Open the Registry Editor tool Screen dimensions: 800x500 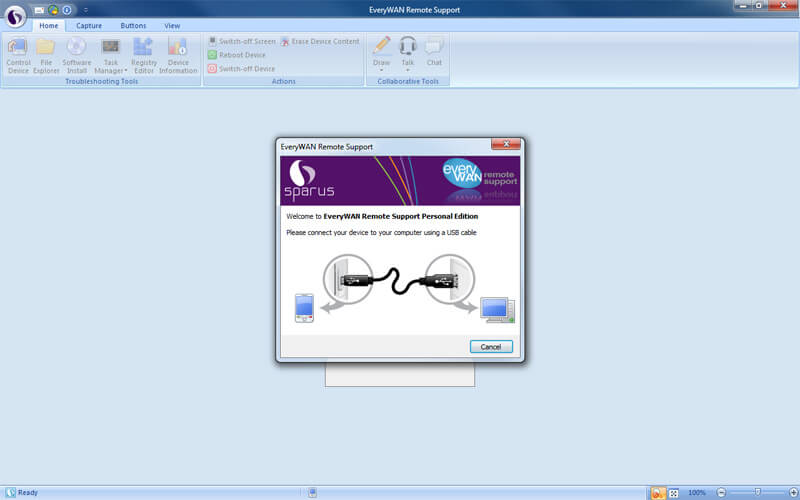pyautogui.click(x=144, y=56)
